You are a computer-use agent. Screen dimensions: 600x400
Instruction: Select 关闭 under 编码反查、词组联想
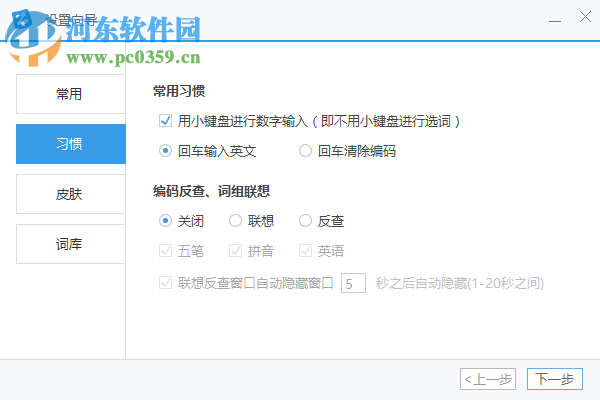[x=165, y=220]
